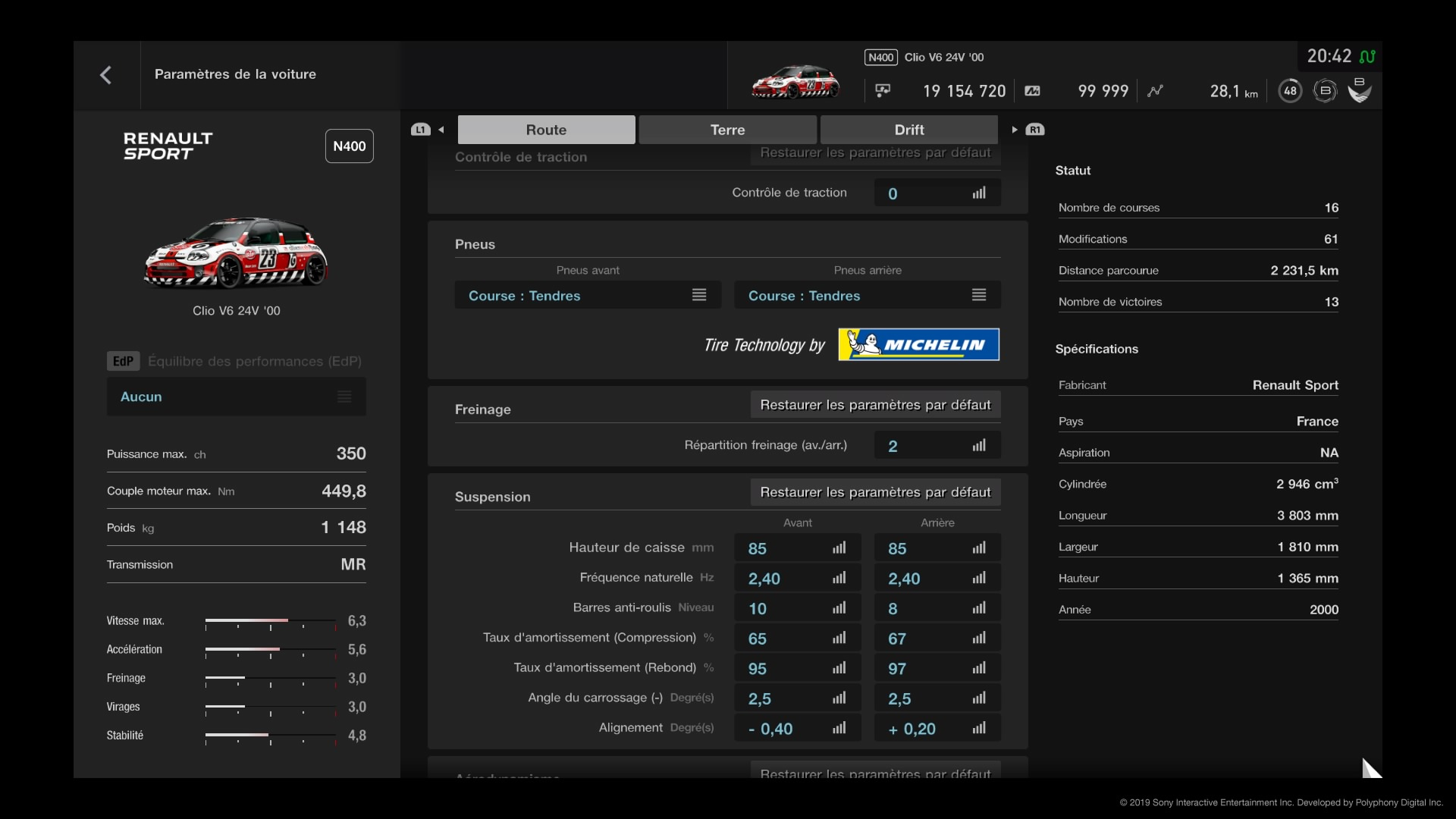Restore default traction control parameters

click(876, 154)
